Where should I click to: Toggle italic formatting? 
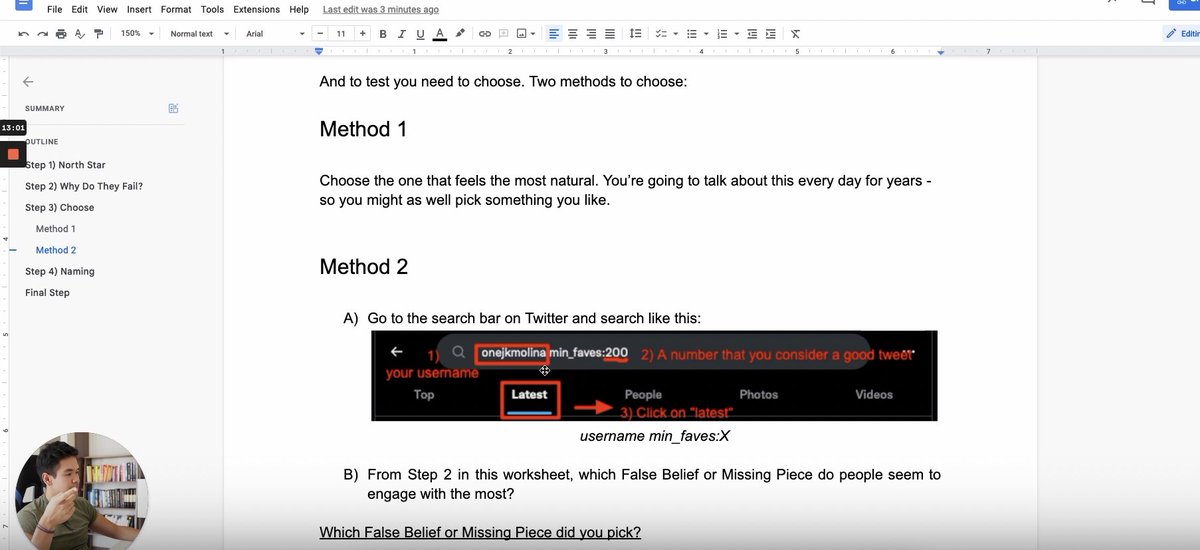tap(401, 34)
